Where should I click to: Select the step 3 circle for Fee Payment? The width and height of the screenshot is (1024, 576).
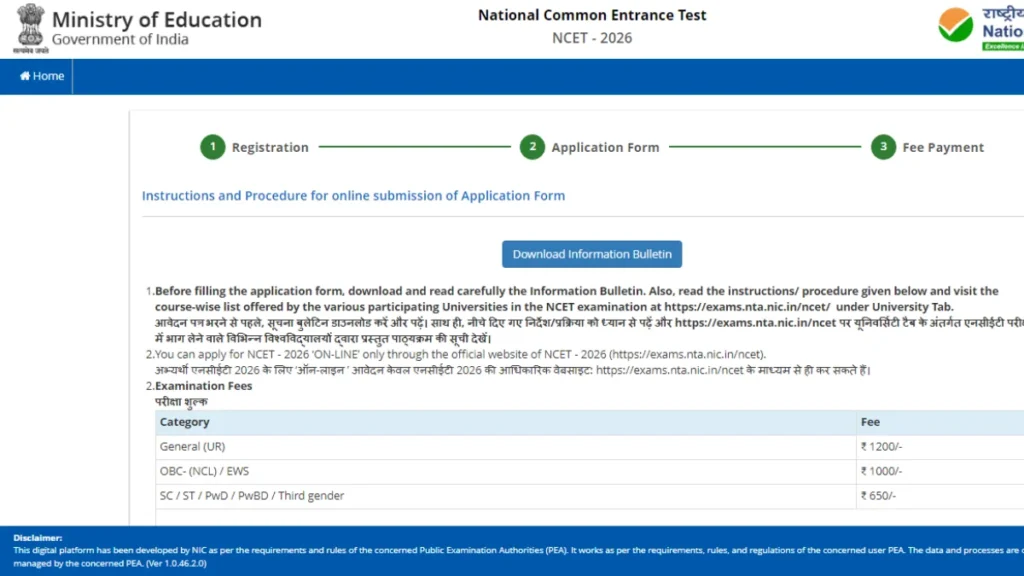pos(882,147)
